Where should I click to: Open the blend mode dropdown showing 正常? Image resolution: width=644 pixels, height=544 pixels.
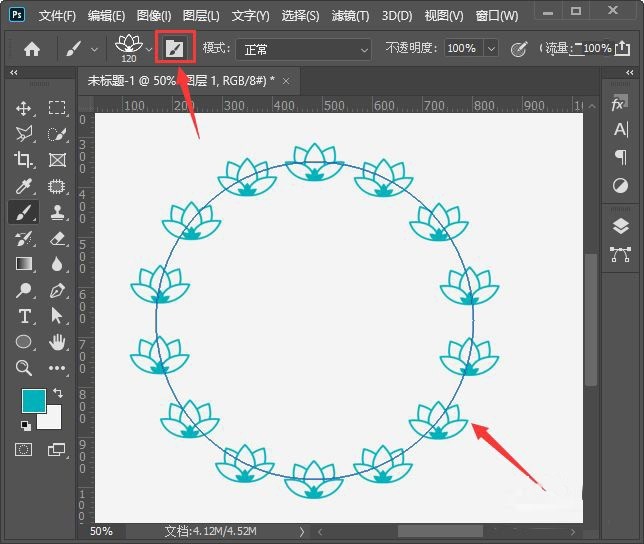[x=301, y=48]
